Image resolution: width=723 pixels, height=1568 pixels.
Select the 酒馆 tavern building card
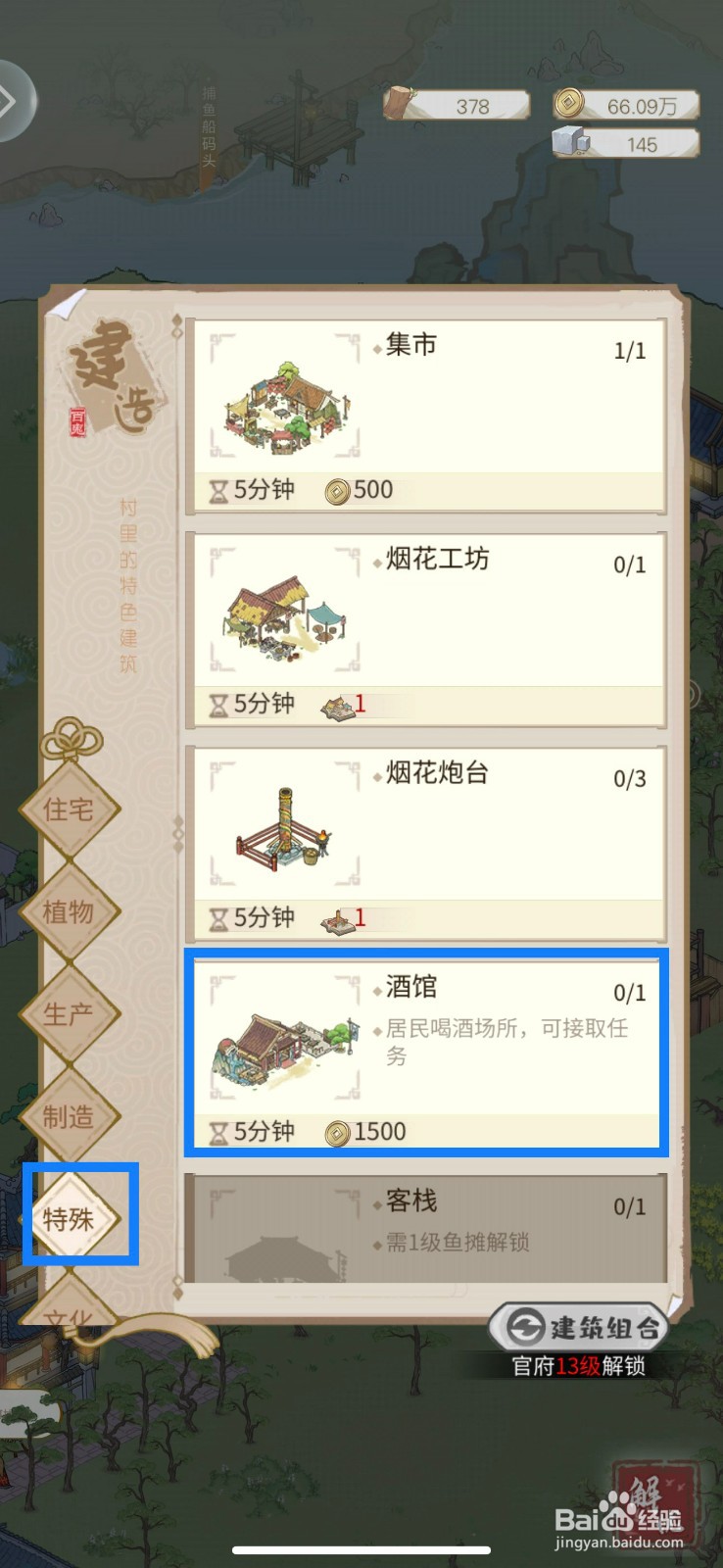pyautogui.click(x=425, y=1052)
